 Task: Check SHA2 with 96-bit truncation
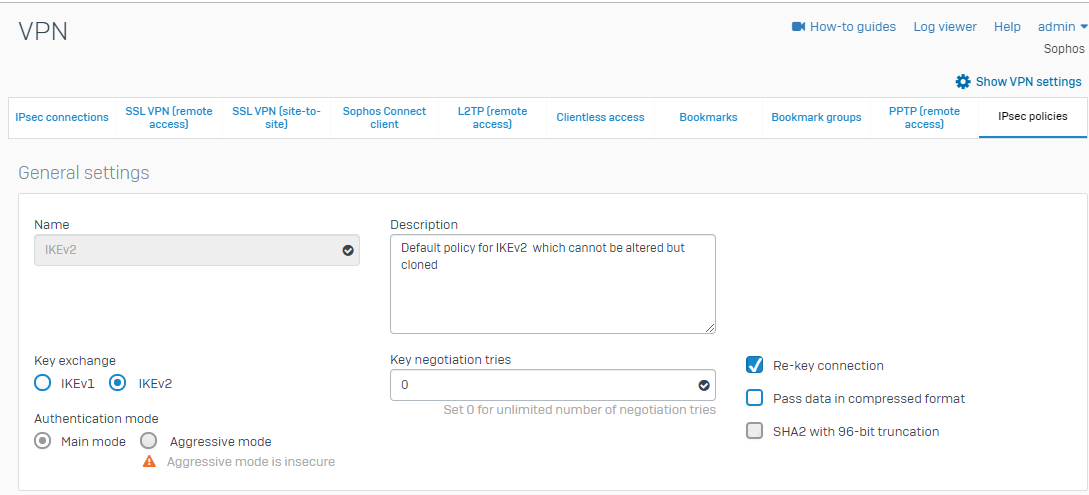(x=755, y=432)
